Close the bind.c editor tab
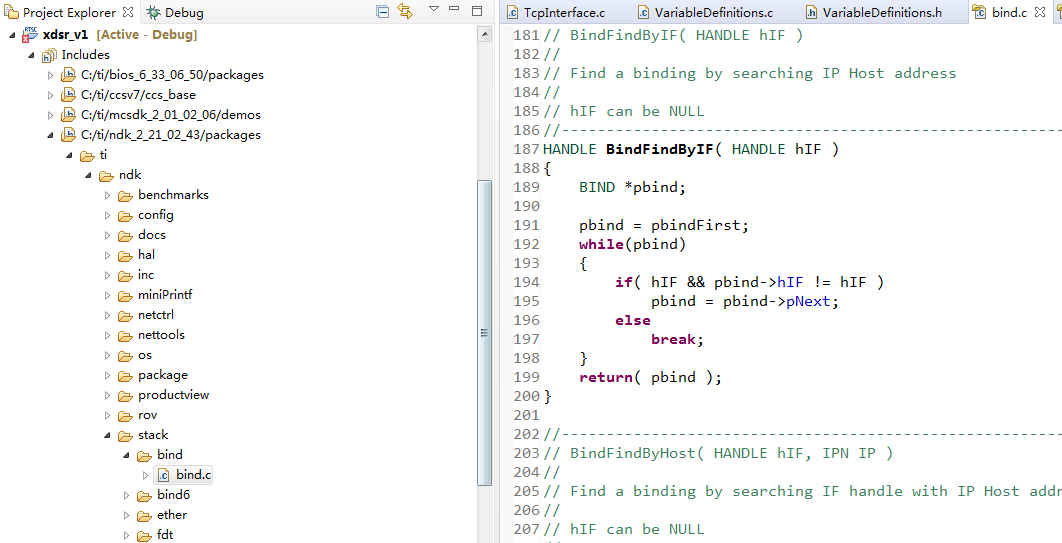The image size is (1062, 543). point(1040,12)
